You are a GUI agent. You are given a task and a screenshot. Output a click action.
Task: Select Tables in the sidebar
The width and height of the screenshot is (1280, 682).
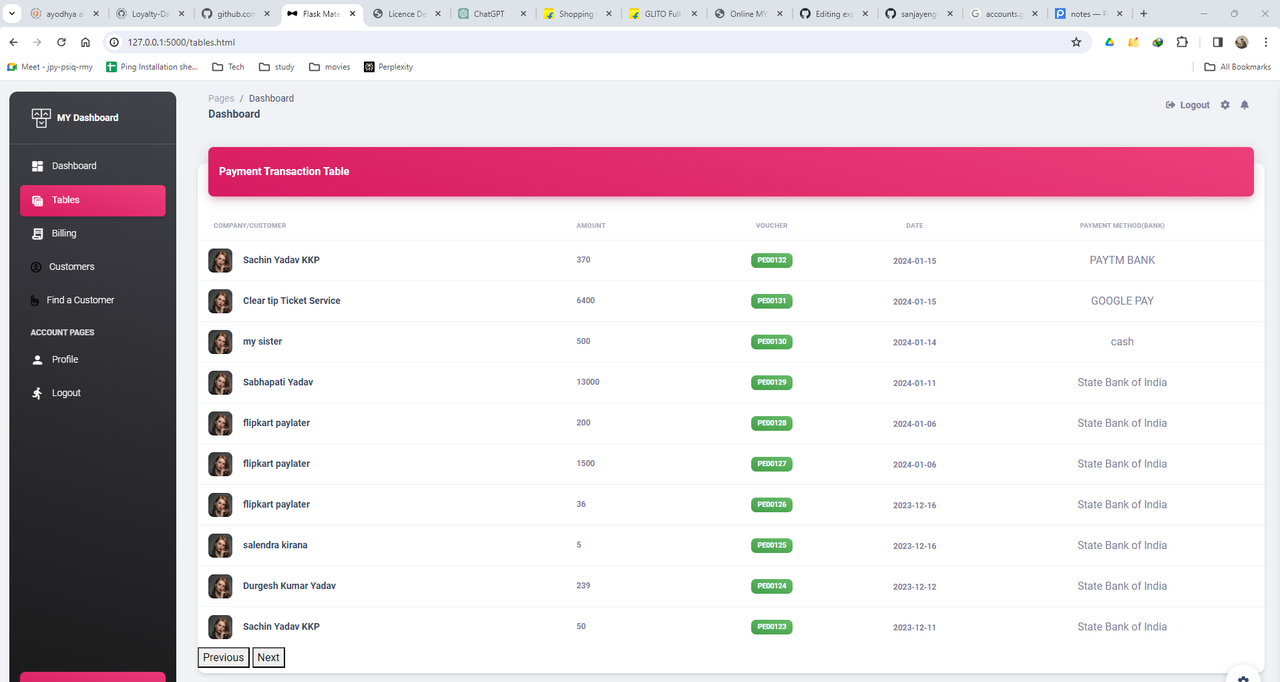[92, 200]
